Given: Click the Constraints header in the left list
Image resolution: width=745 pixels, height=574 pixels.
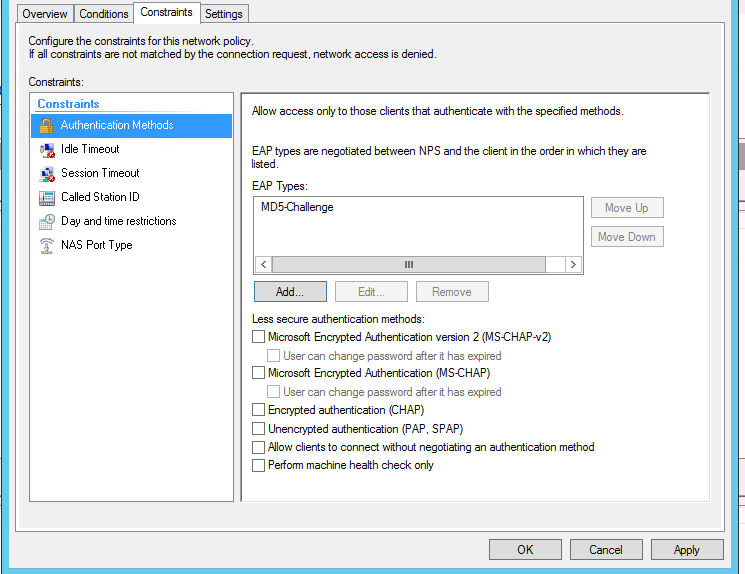Looking at the screenshot, I should pyautogui.click(x=68, y=104).
